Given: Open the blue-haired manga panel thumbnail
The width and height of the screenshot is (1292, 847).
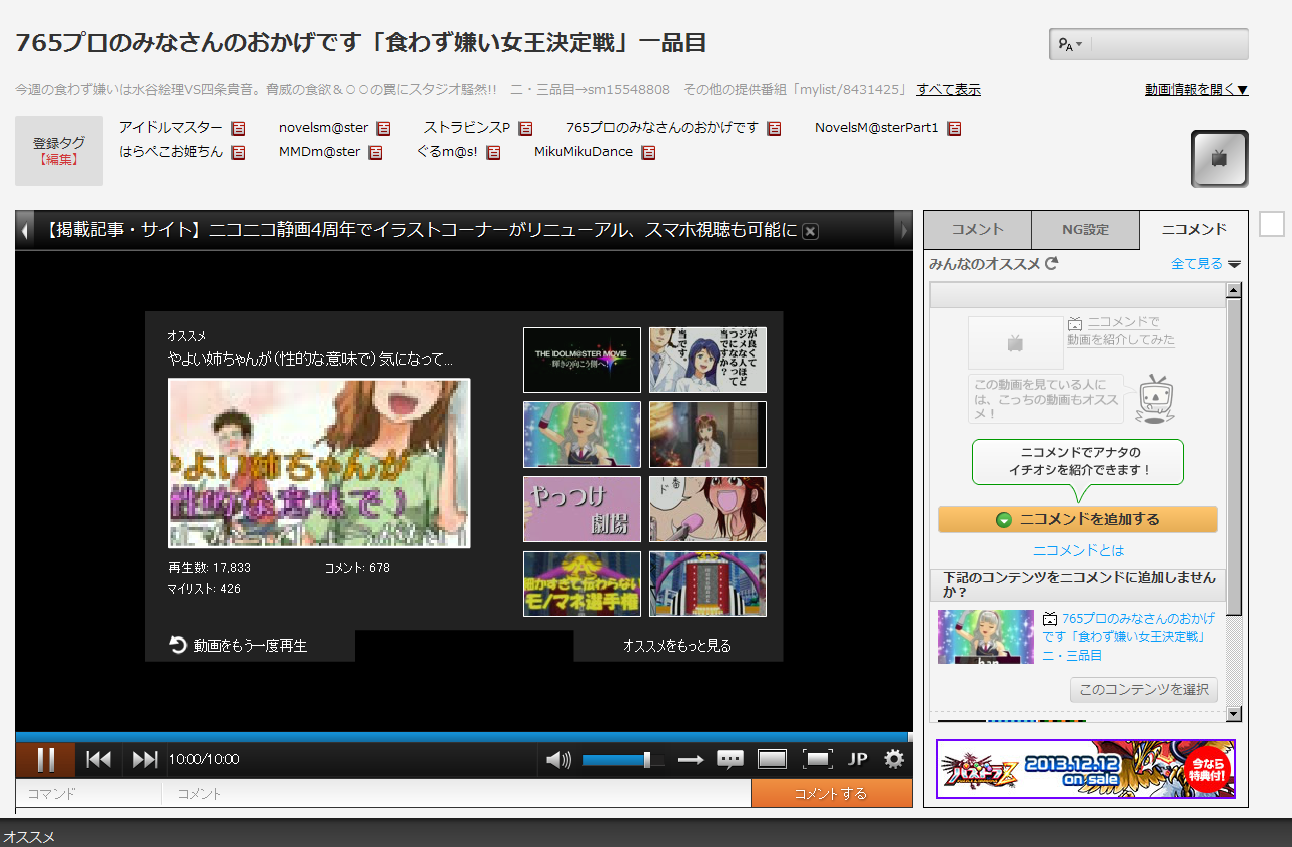Looking at the screenshot, I should point(708,360).
